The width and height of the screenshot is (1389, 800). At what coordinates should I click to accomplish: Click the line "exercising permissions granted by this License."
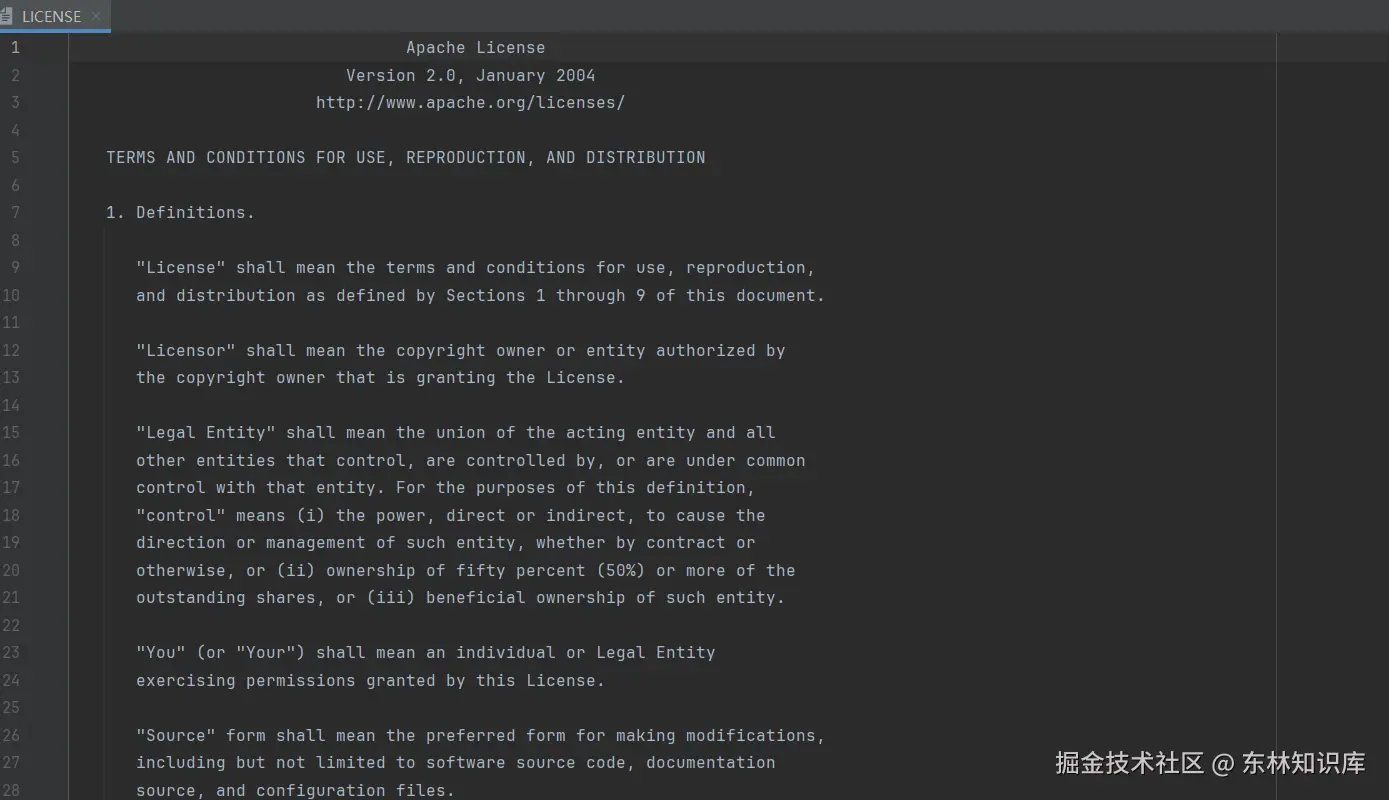coord(371,680)
